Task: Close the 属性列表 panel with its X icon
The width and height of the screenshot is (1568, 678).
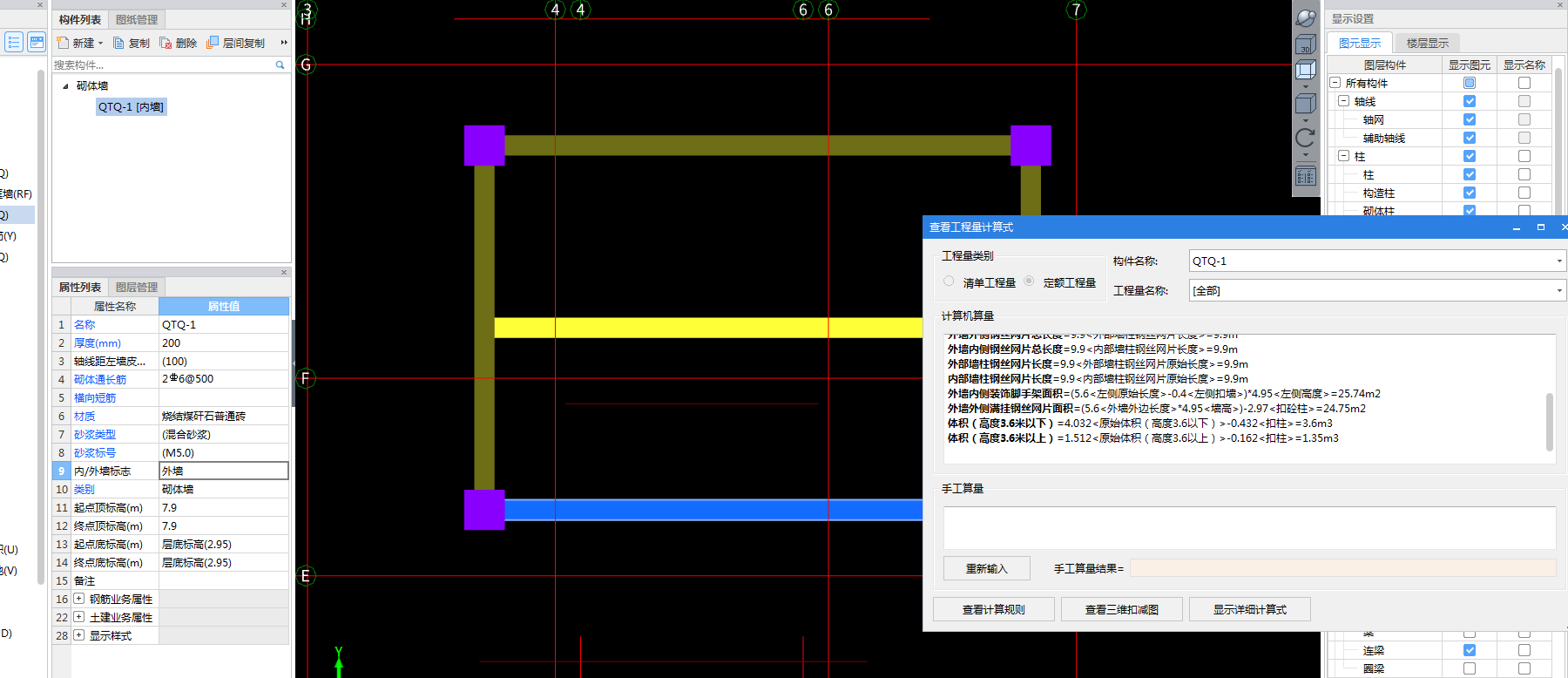Action: click(284, 273)
